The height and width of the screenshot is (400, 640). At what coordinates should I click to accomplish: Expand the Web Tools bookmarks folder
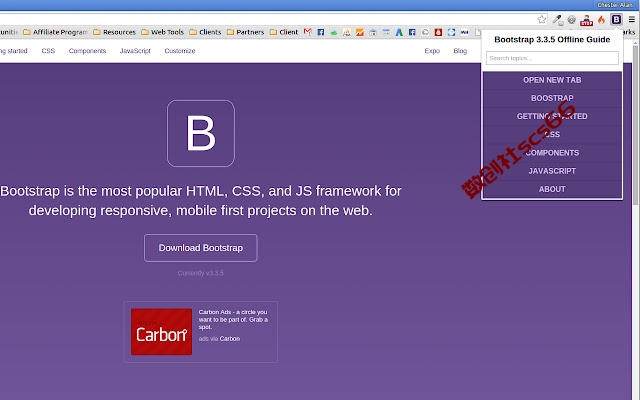tap(162, 32)
